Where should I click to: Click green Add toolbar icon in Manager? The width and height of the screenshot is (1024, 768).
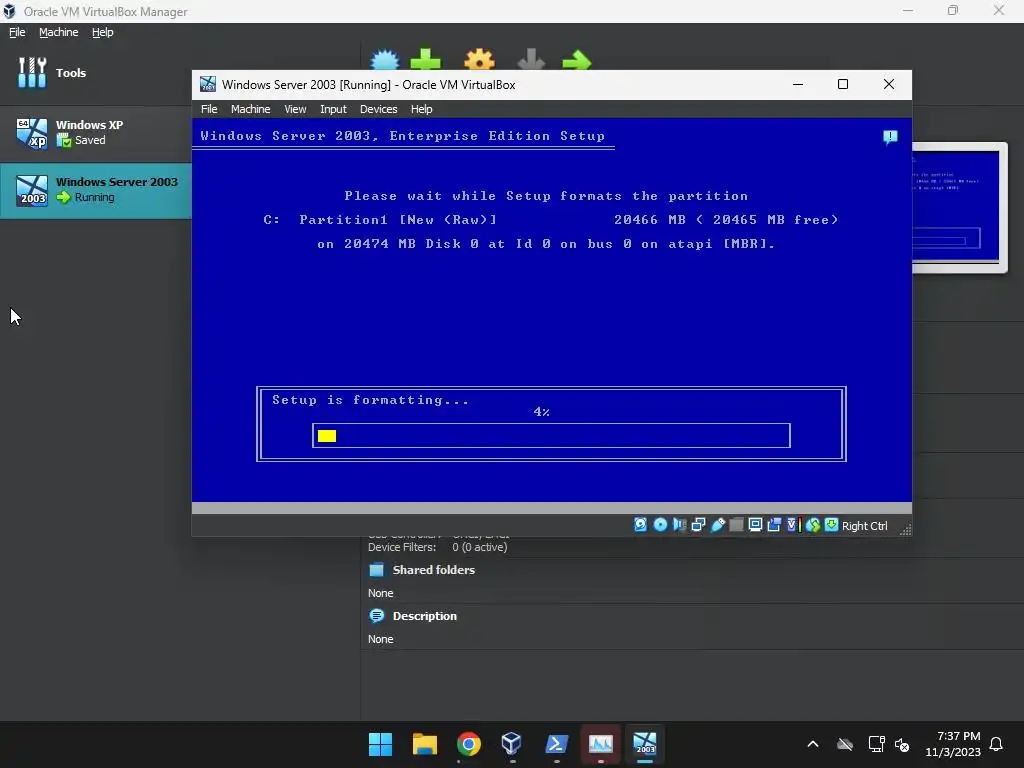pos(426,60)
